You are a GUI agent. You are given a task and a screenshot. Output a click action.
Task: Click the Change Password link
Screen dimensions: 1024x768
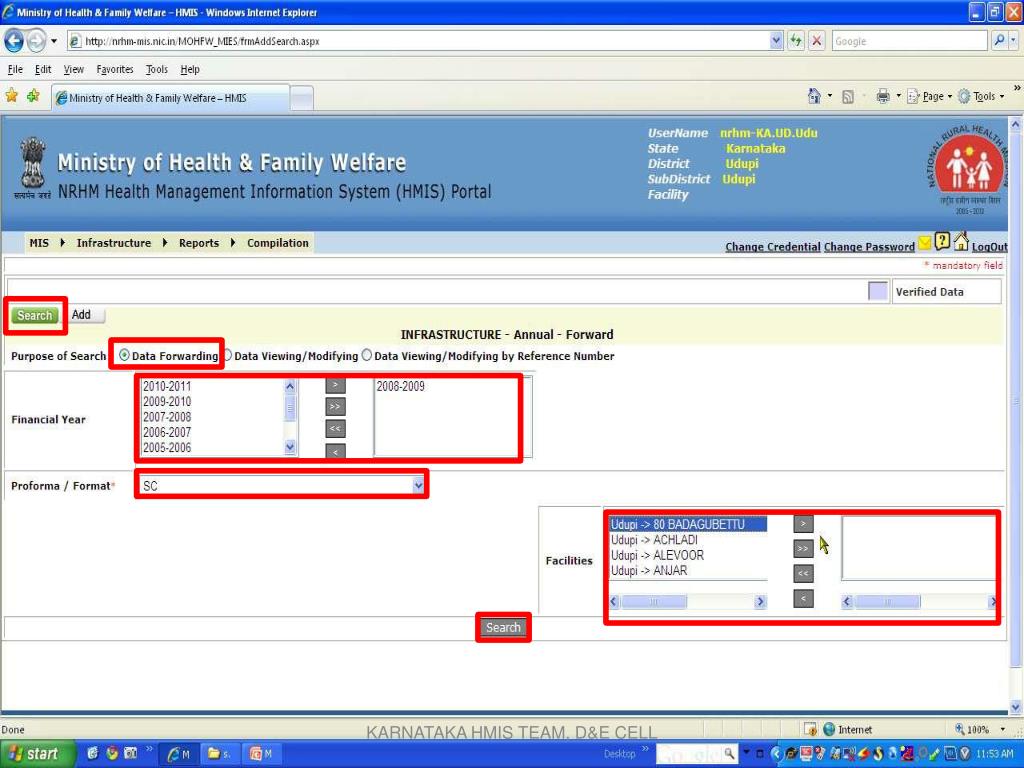point(869,247)
